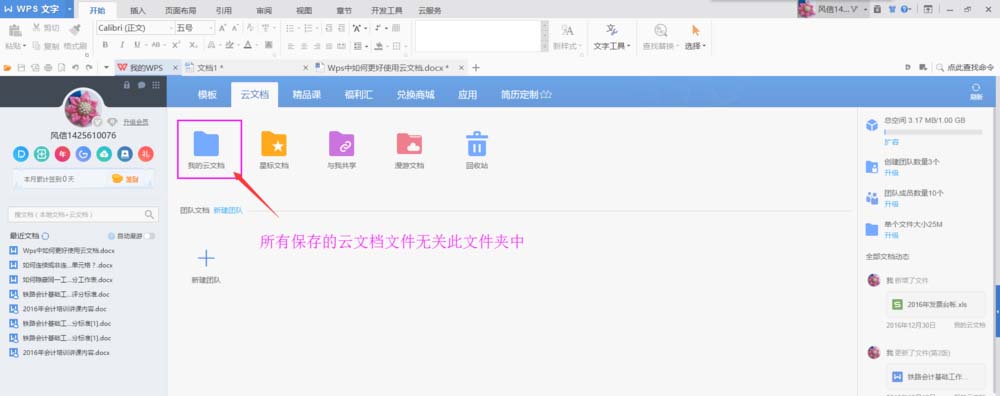Select the 兑换商城 tab in the blue bar

pyautogui.click(x=415, y=94)
